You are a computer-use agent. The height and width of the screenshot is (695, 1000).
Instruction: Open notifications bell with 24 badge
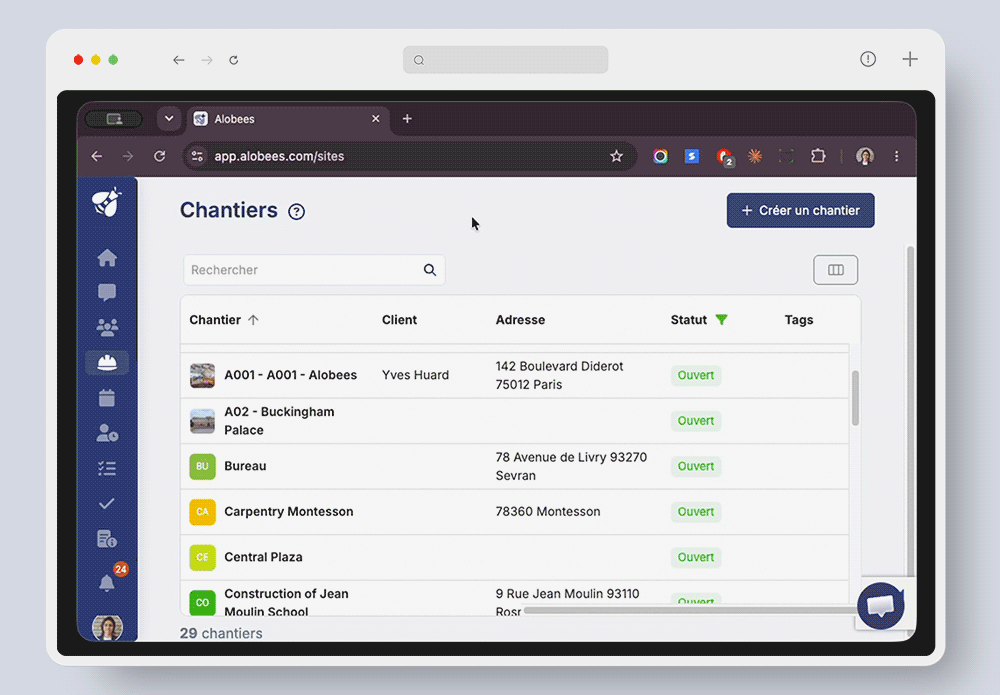[x=107, y=582]
